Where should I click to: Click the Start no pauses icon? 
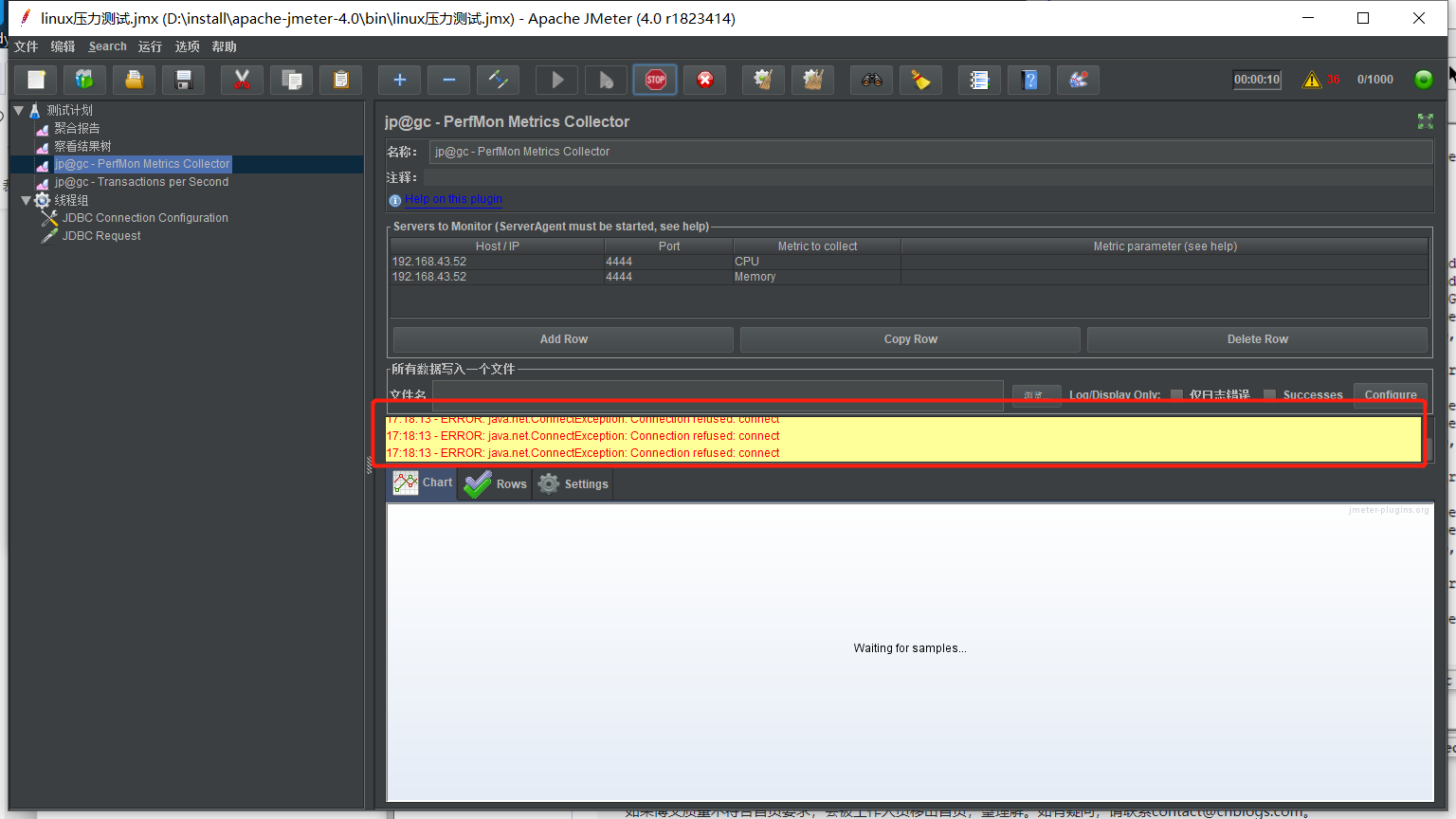point(607,80)
